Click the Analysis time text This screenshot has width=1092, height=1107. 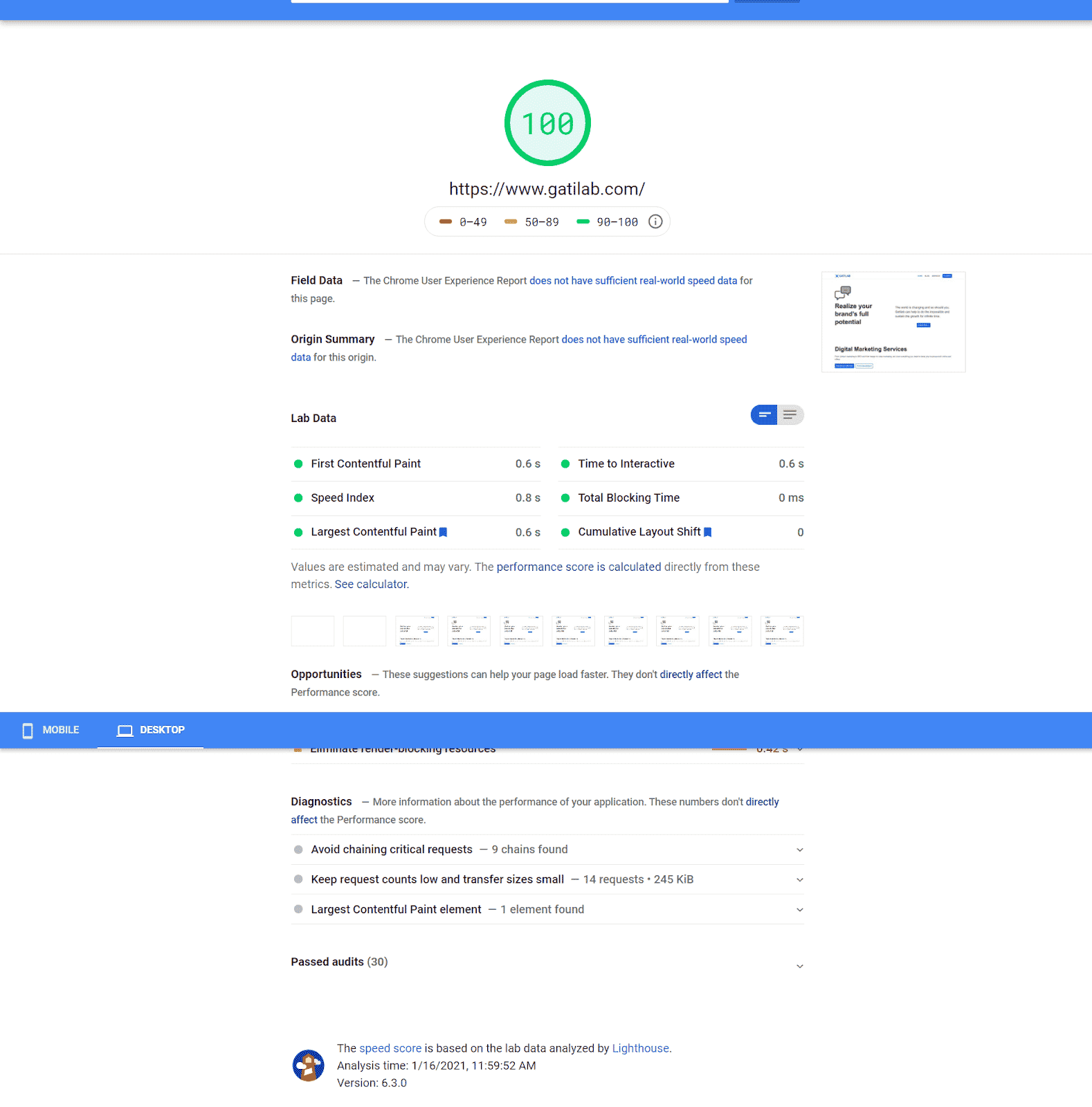(x=436, y=1066)
